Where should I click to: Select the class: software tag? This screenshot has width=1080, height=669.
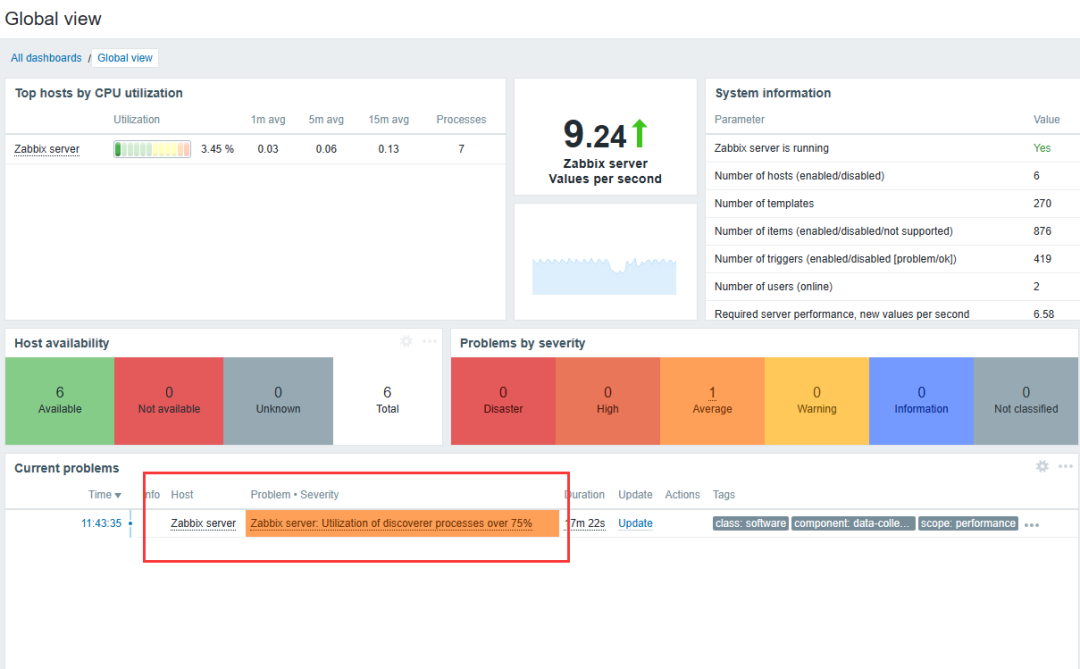tap(750, 524)
